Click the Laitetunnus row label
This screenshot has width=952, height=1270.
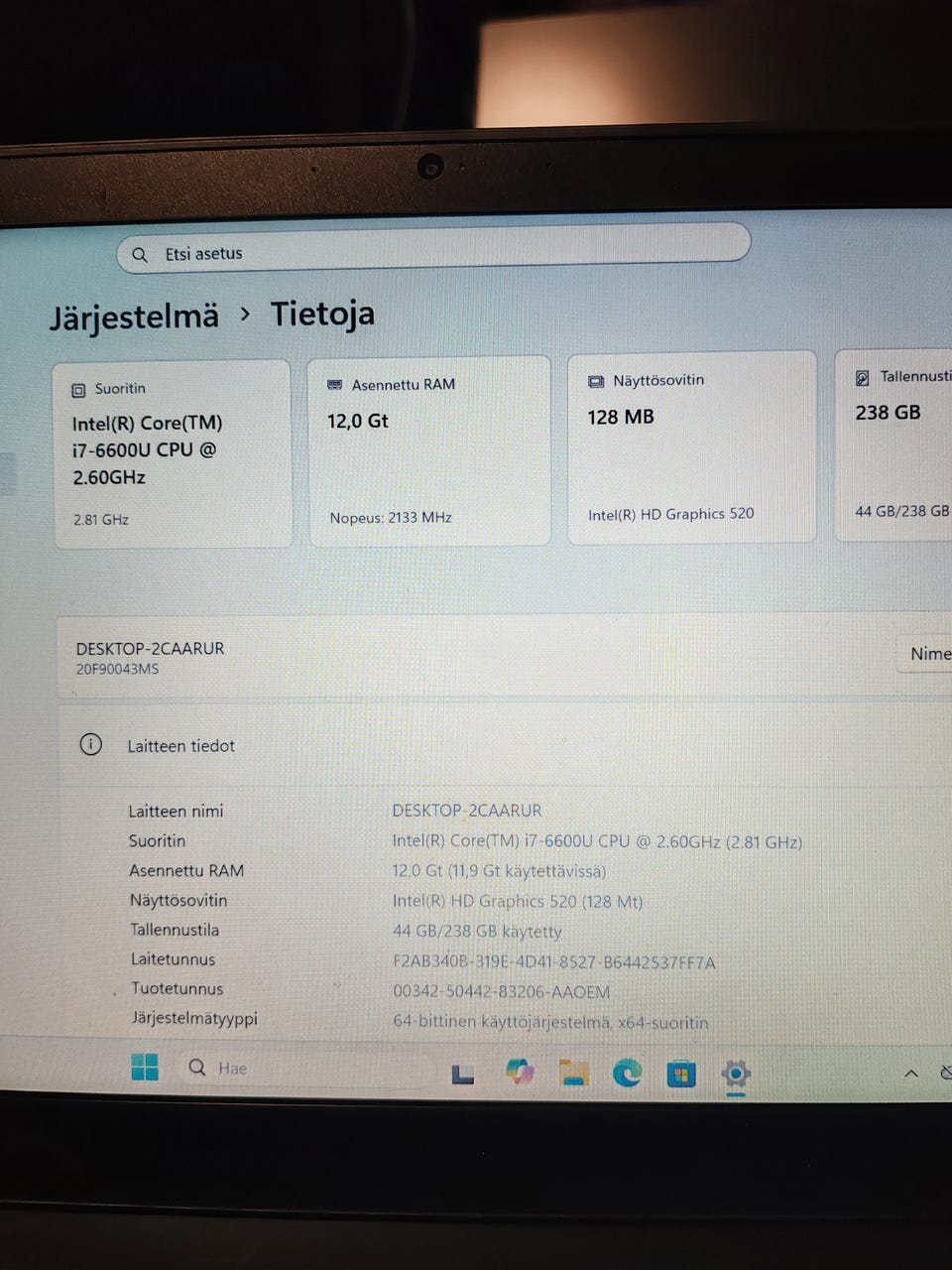click(x=173, y=959)
